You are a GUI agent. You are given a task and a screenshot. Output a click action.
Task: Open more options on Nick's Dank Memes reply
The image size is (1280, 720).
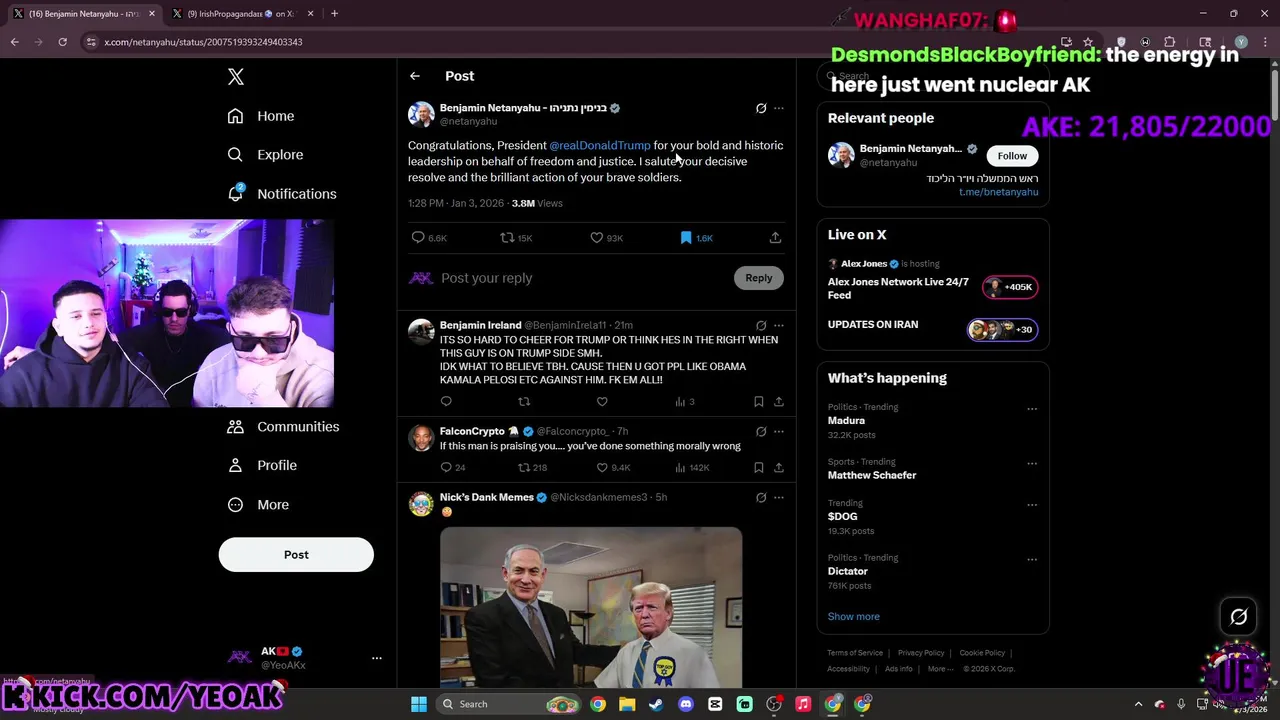click(x=779, y=497)
